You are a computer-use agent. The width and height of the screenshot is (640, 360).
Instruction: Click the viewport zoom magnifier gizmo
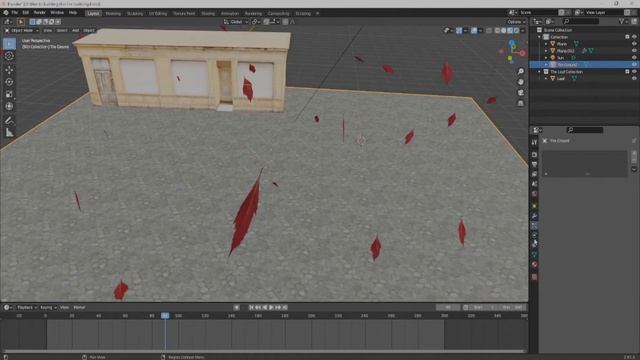pyautogui.click(x=521, y=71)
